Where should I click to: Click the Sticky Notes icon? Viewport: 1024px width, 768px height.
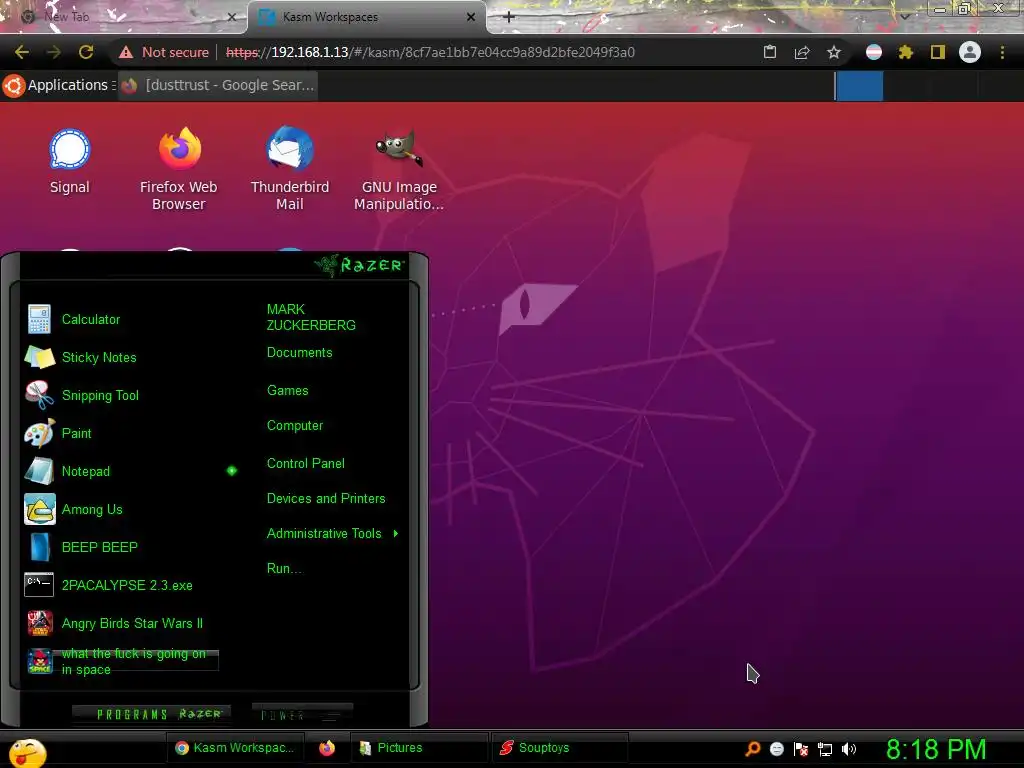40,357
